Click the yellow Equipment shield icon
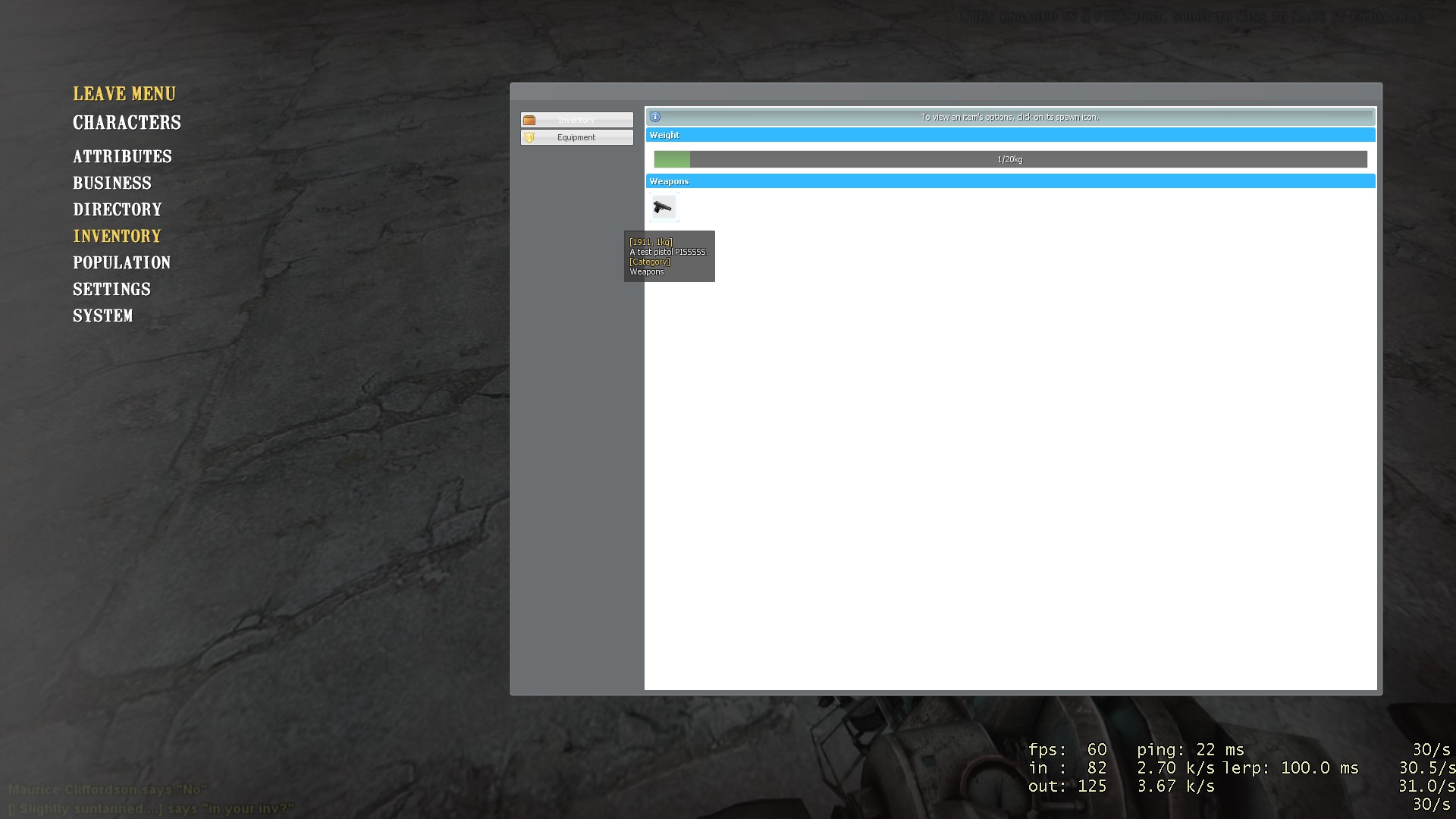1456x819 pixels. click(x=529, y=137)
